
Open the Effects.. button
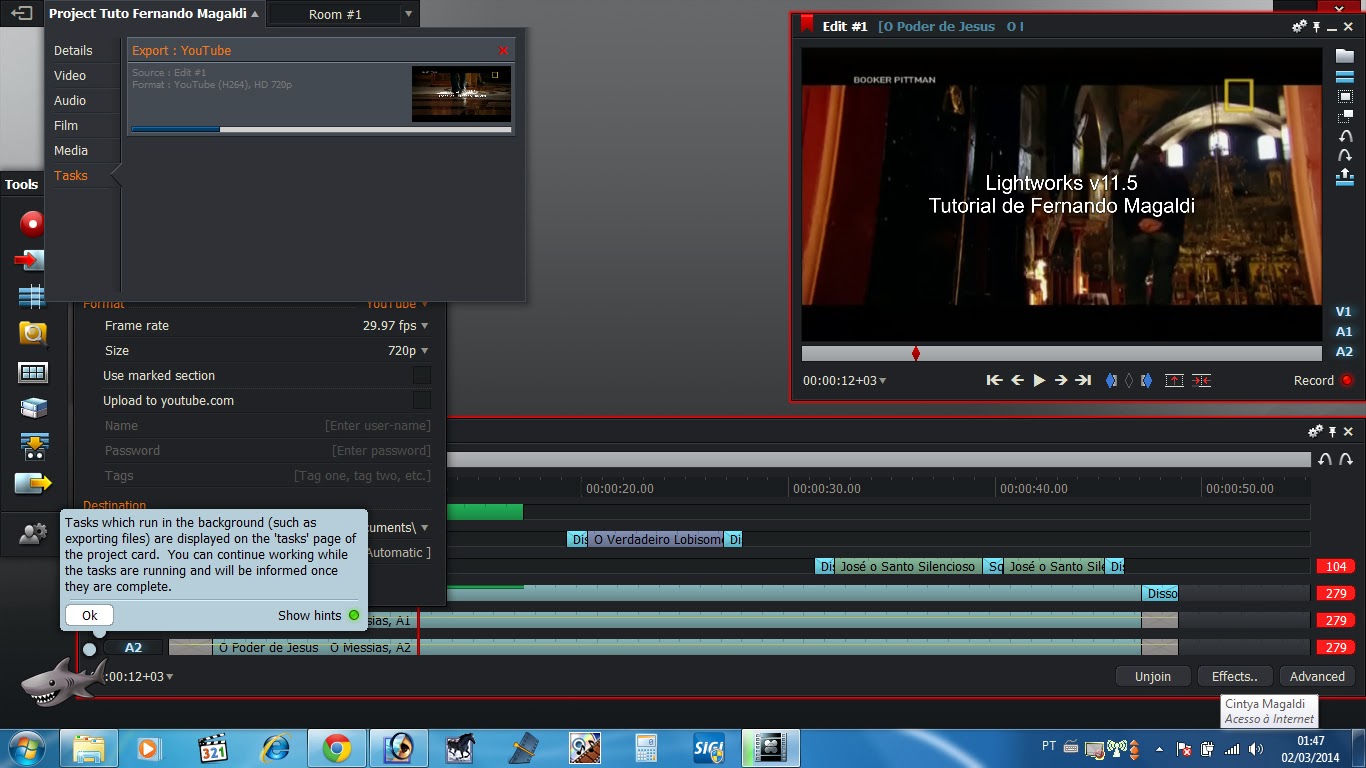[1235, 676]
